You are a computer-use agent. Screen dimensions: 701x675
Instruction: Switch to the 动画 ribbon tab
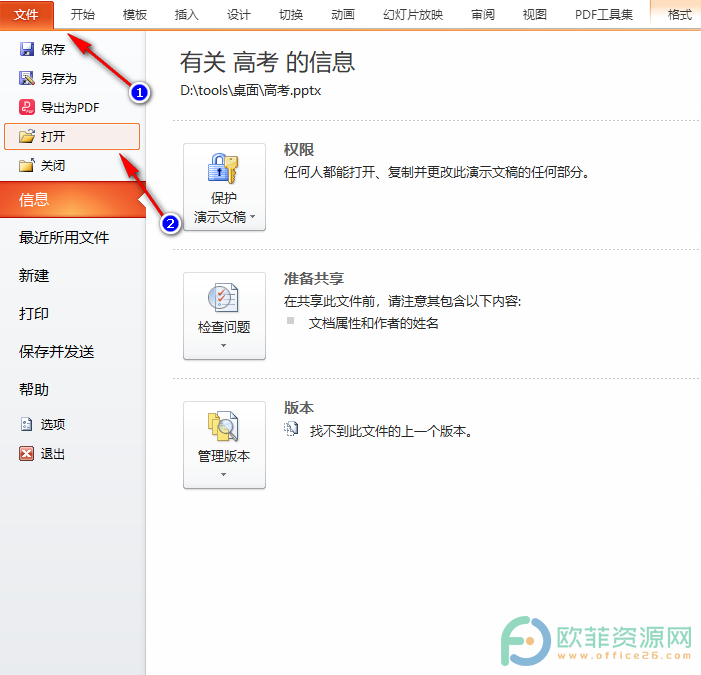click(343, 15)
